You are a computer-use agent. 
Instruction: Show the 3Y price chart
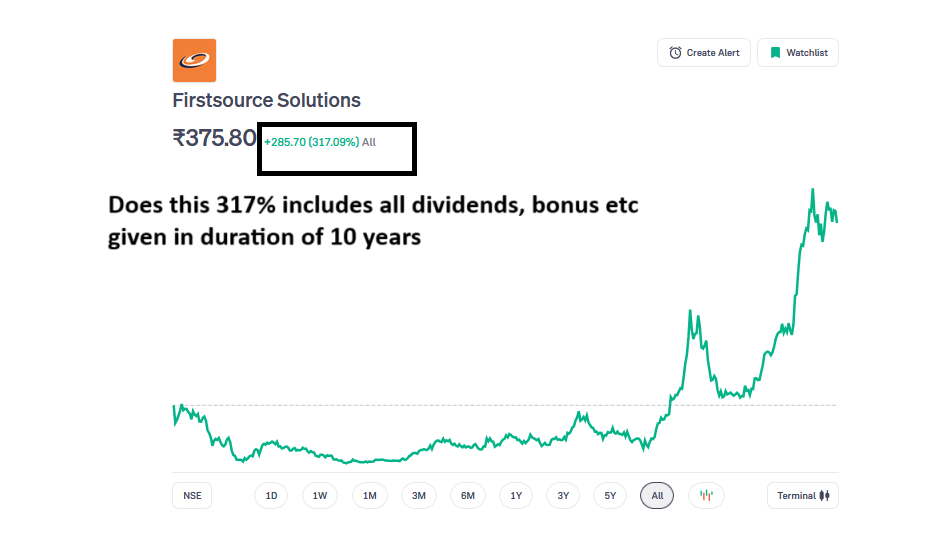point(563,495)
